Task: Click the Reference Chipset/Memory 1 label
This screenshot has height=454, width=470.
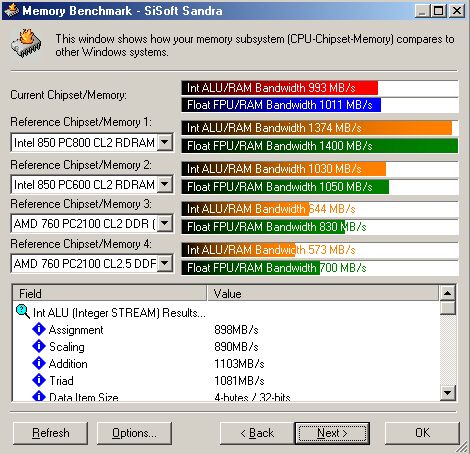Action: pyautogui.click(x=81, y=122)
